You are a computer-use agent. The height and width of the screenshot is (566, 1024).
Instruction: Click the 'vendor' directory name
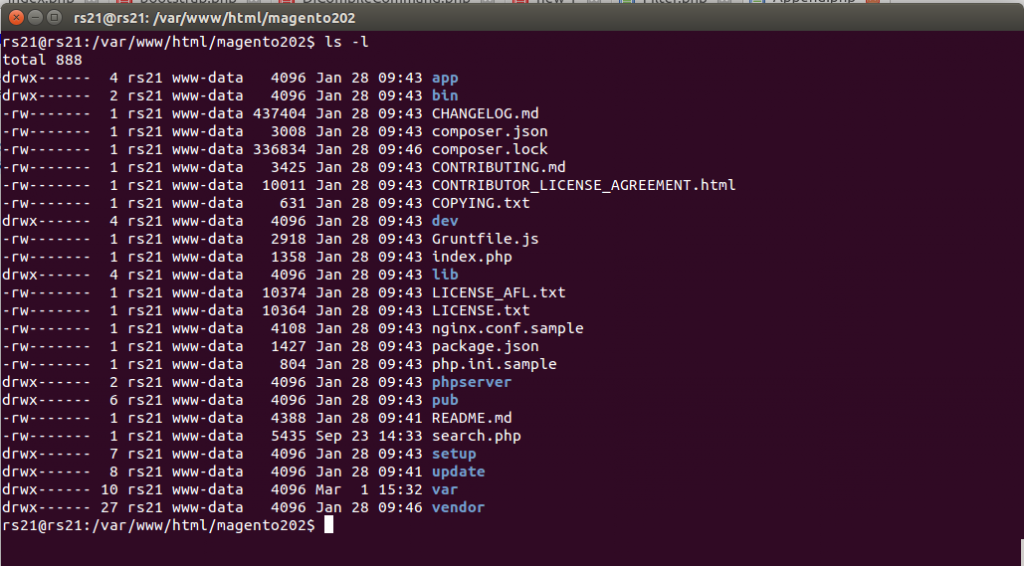(x=458, y=507)
